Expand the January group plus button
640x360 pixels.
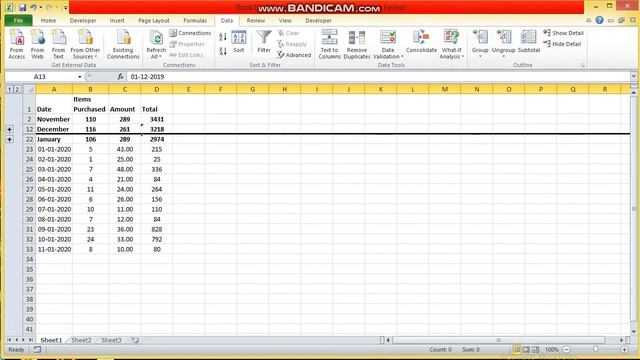9,140
